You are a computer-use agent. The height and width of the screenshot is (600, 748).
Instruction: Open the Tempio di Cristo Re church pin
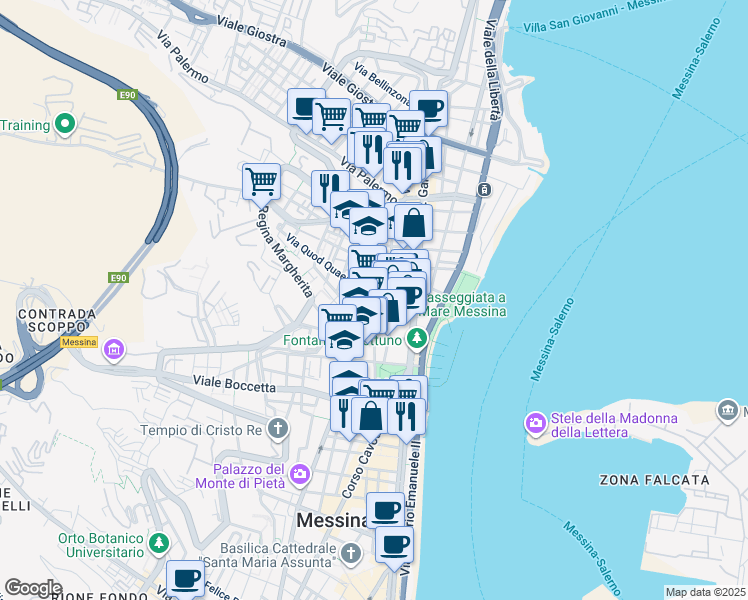(x=278, y=428)
